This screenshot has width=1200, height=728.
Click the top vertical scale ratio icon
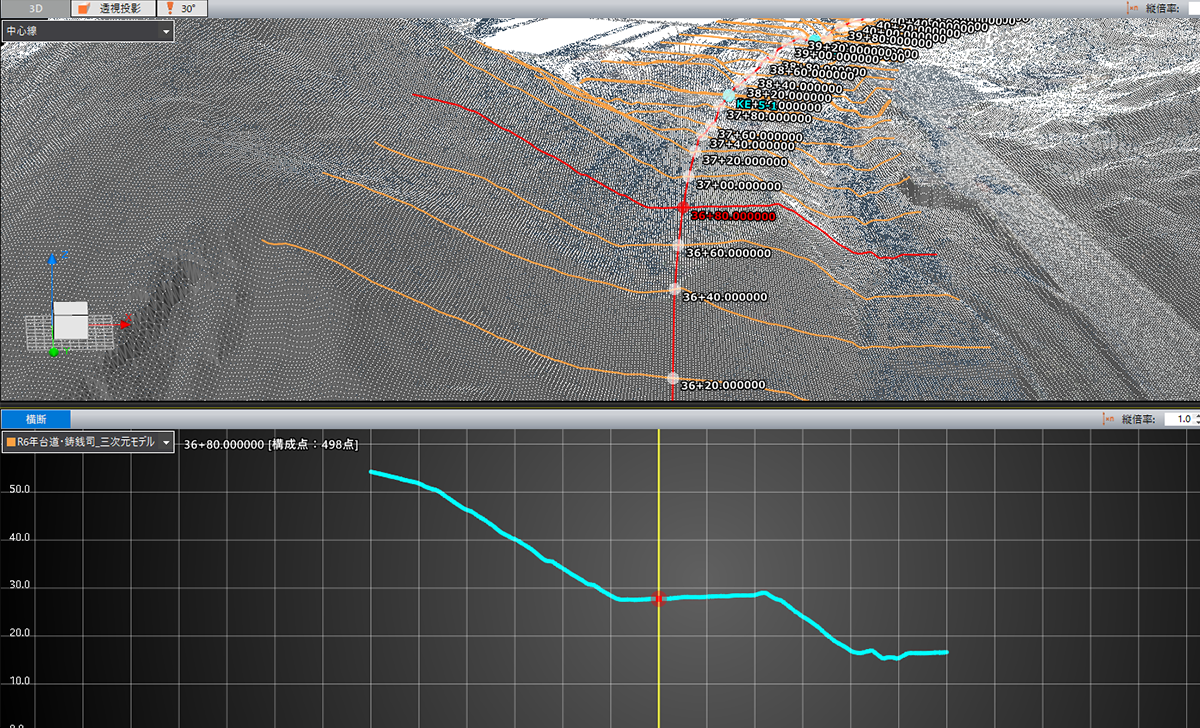tap(1133, 7)
